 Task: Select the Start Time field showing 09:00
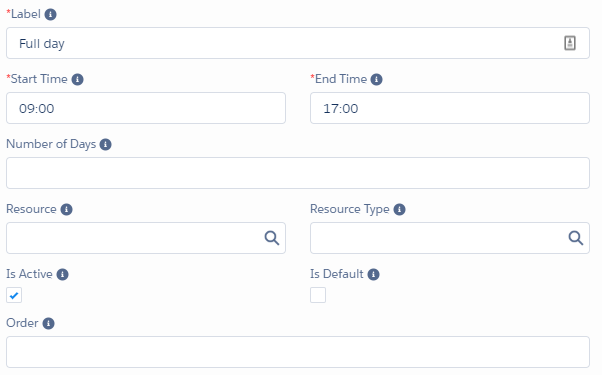[x=146, y=108]
